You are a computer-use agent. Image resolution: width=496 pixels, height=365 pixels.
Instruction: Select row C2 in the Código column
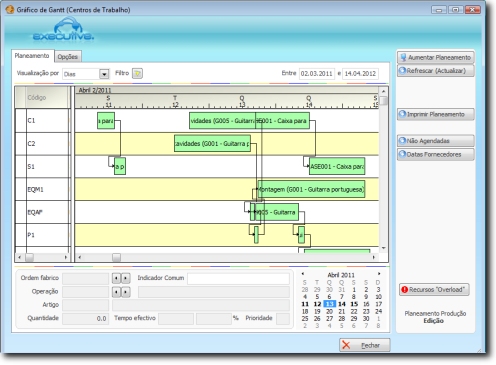43,143
